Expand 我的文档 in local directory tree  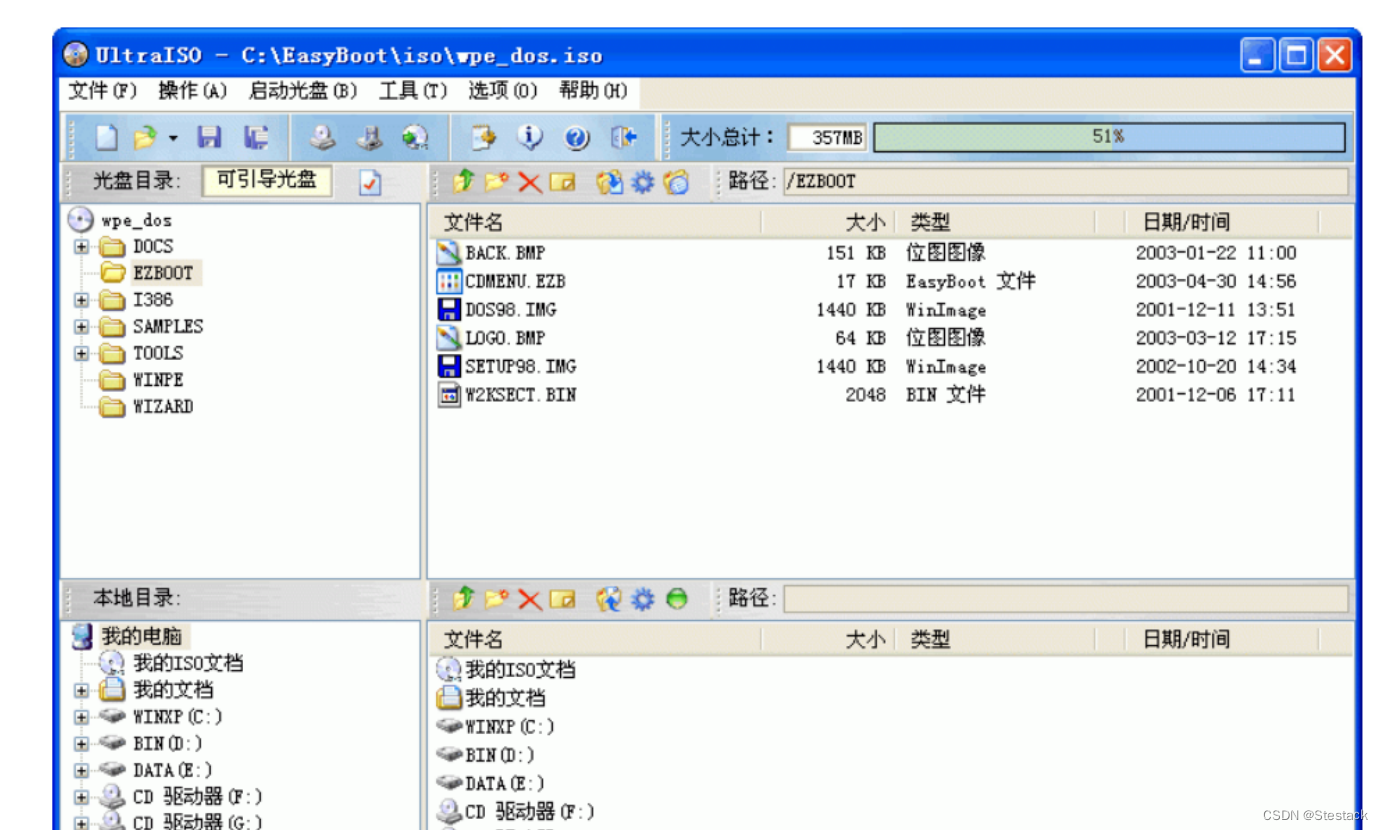tap(82, 690)
